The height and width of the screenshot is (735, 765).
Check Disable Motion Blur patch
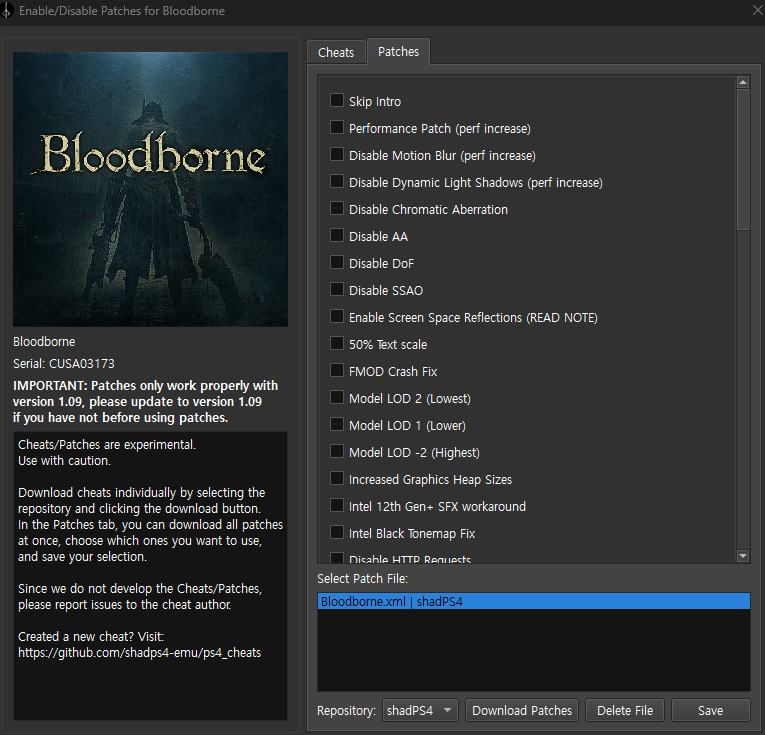337,154
